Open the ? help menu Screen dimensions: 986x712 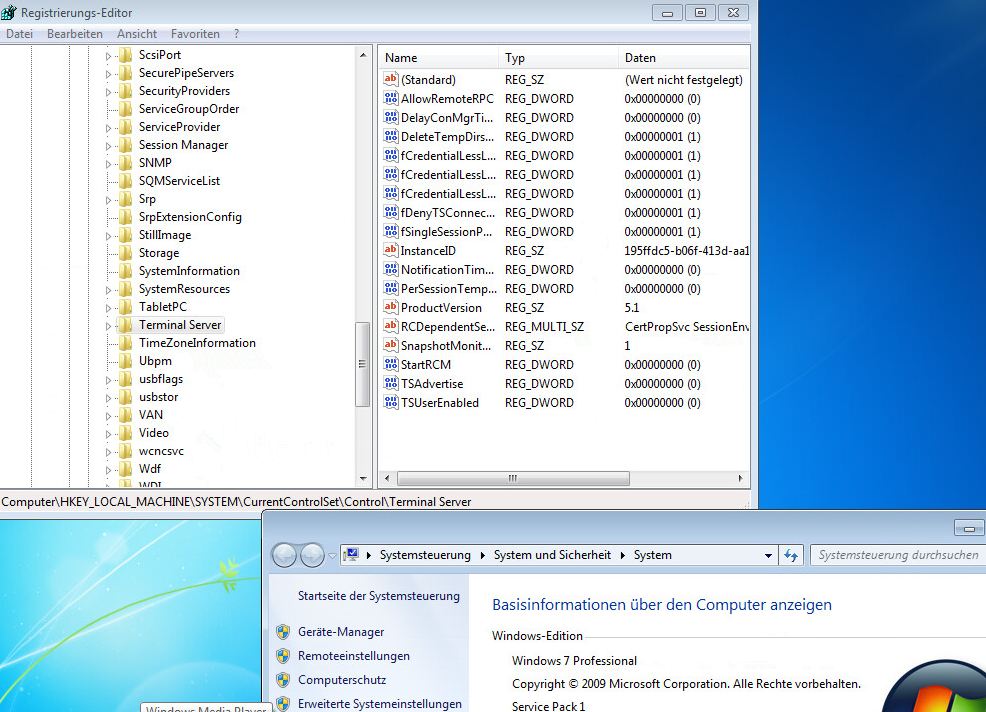236,34
